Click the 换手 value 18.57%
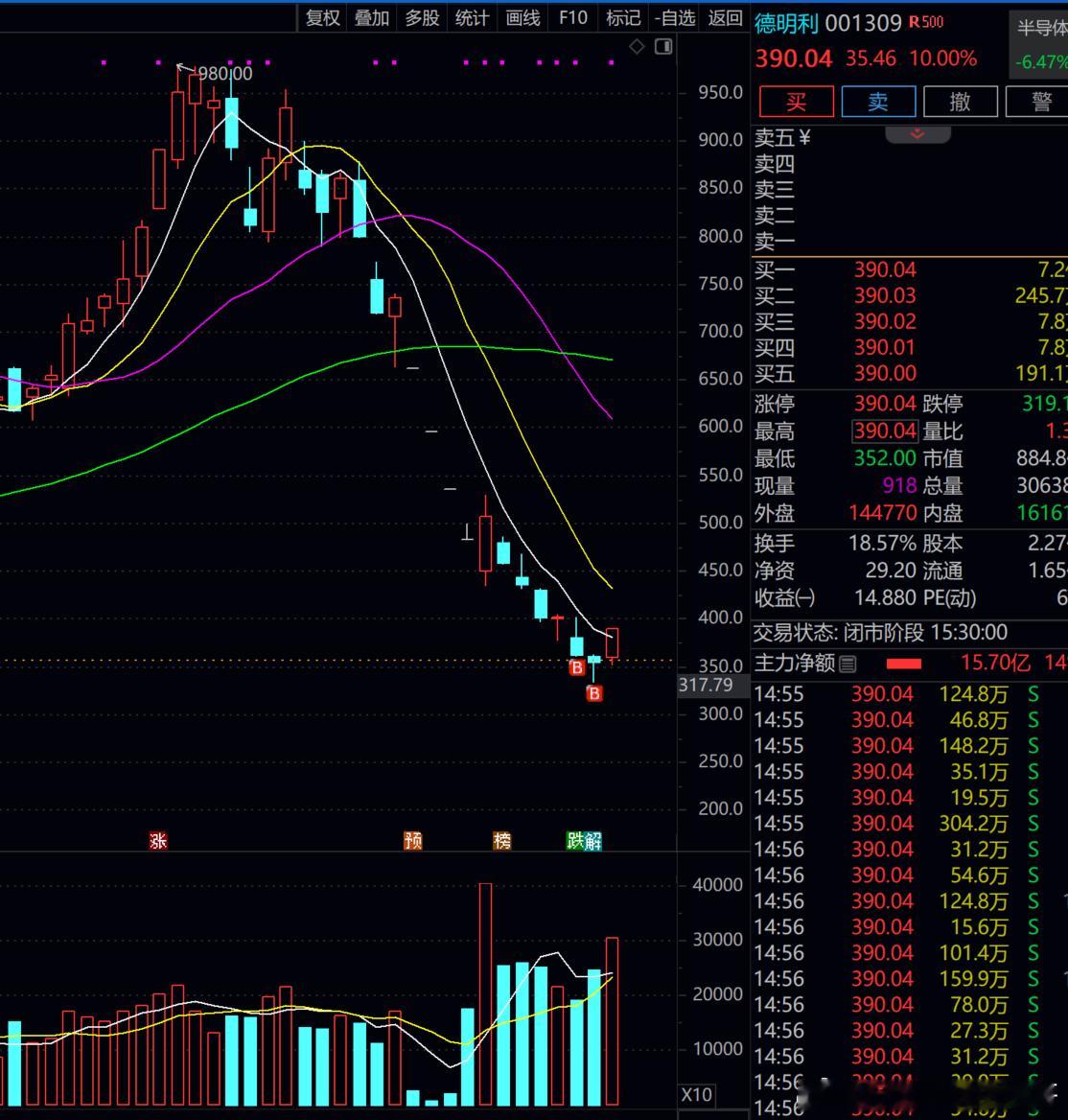1068x1120 pixels. pos(882,544)
